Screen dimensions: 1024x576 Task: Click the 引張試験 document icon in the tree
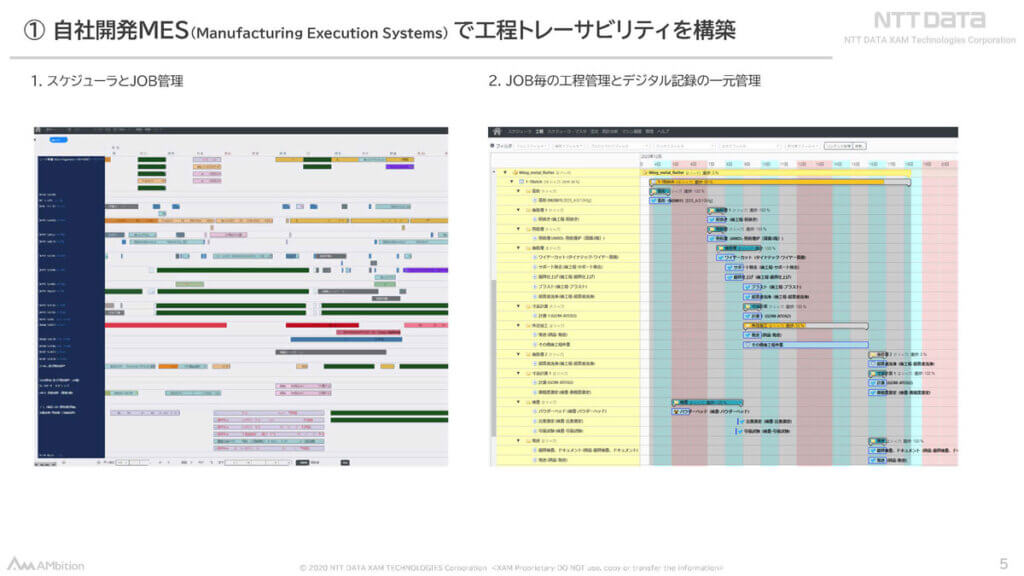[x=535, y=431]
